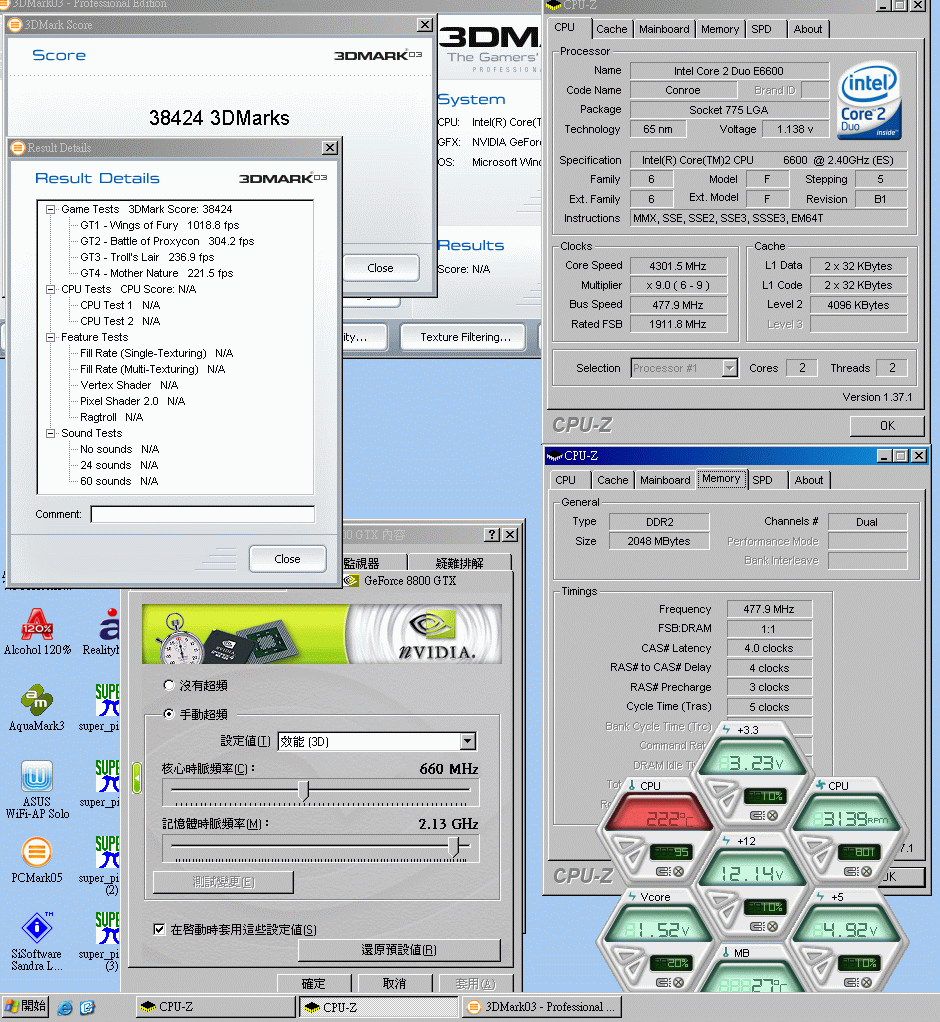This screenshot has width=940, height=1022.
Task: Click OK in the top CPU-Z window
Action: click(x=887, y=426)
